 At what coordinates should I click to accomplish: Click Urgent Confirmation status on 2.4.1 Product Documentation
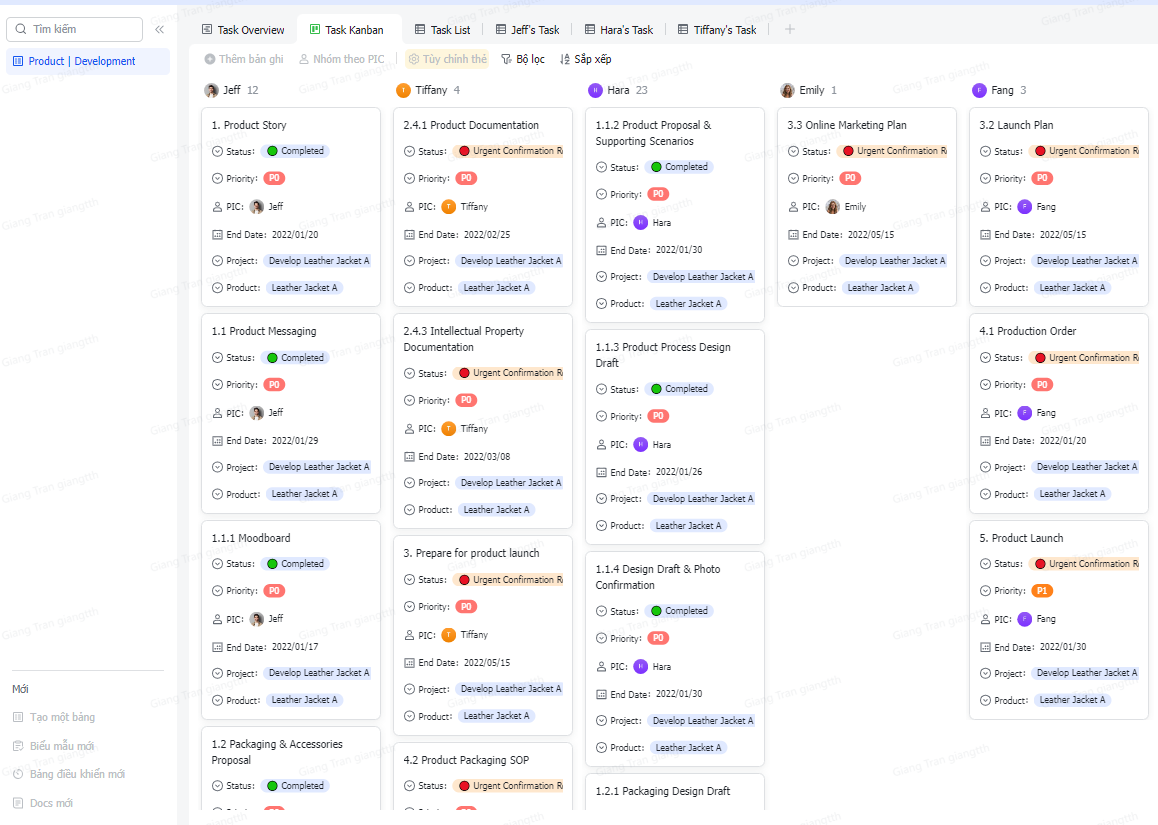(509, 151)
